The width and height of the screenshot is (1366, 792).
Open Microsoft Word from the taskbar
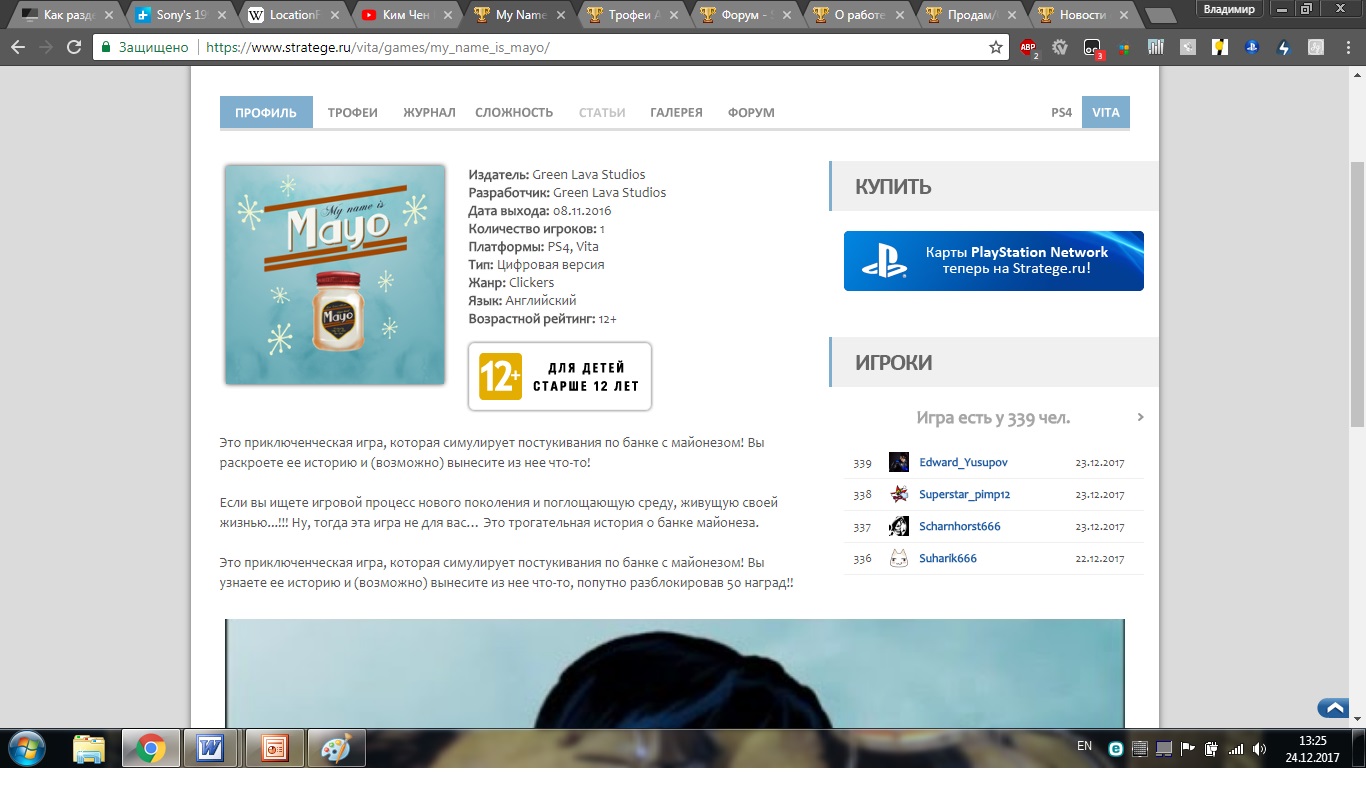pos(210,748)
